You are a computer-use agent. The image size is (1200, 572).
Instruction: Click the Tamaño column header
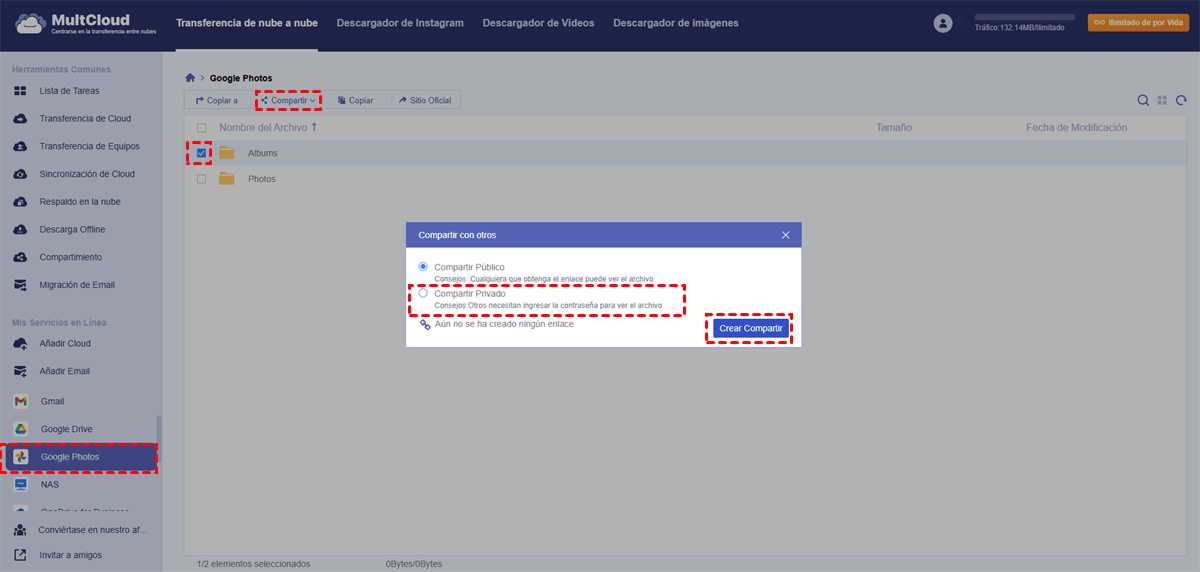894,128
